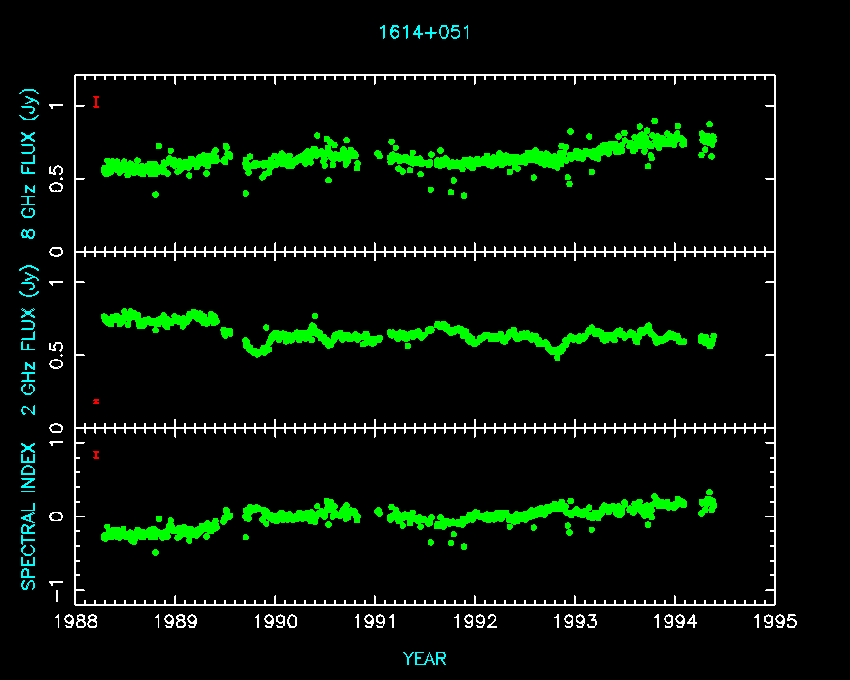
Task: Click the 1988 year tick label
Action: [x=76, y=622]
